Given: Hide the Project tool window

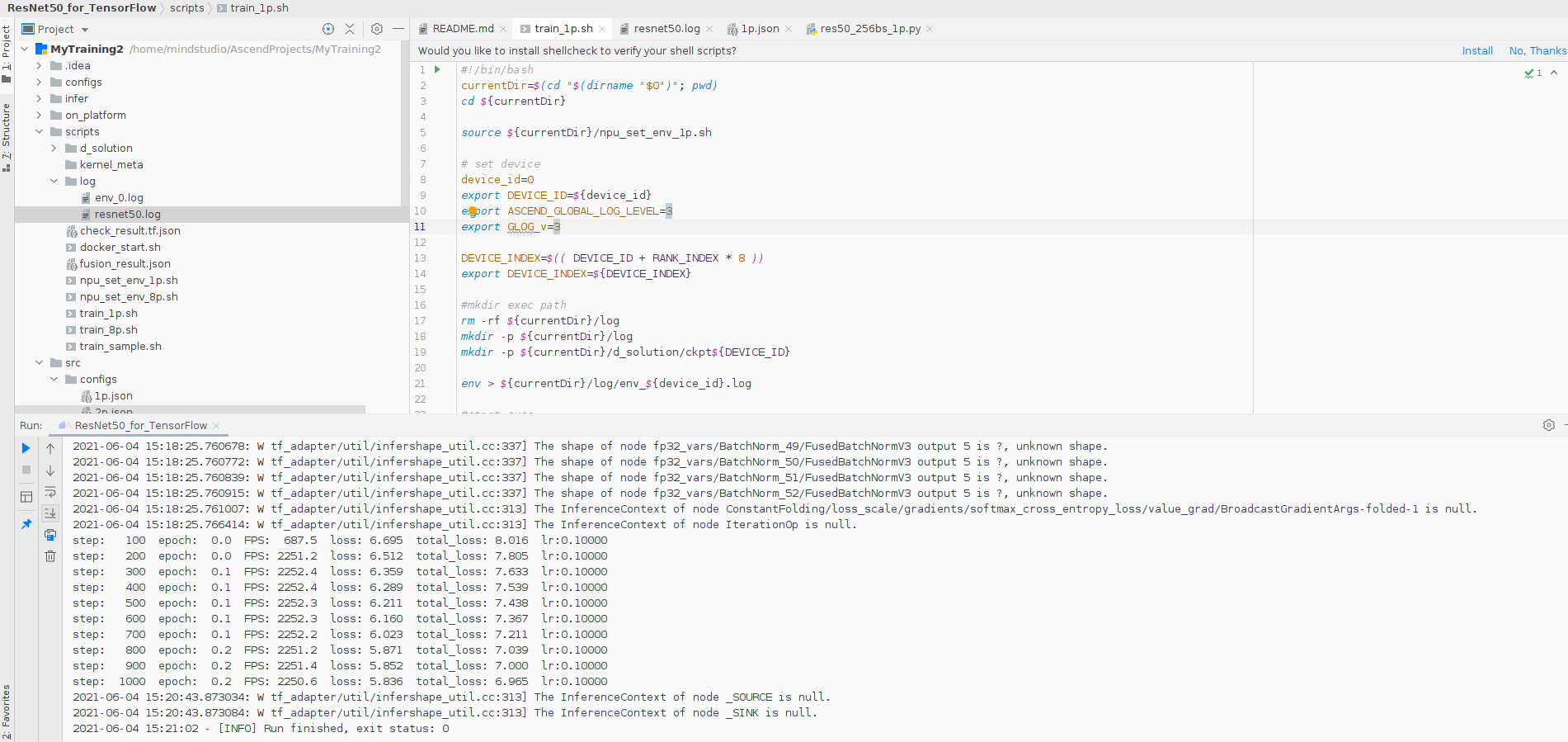Looking at the screenshot, I should (x=398, y=29).
